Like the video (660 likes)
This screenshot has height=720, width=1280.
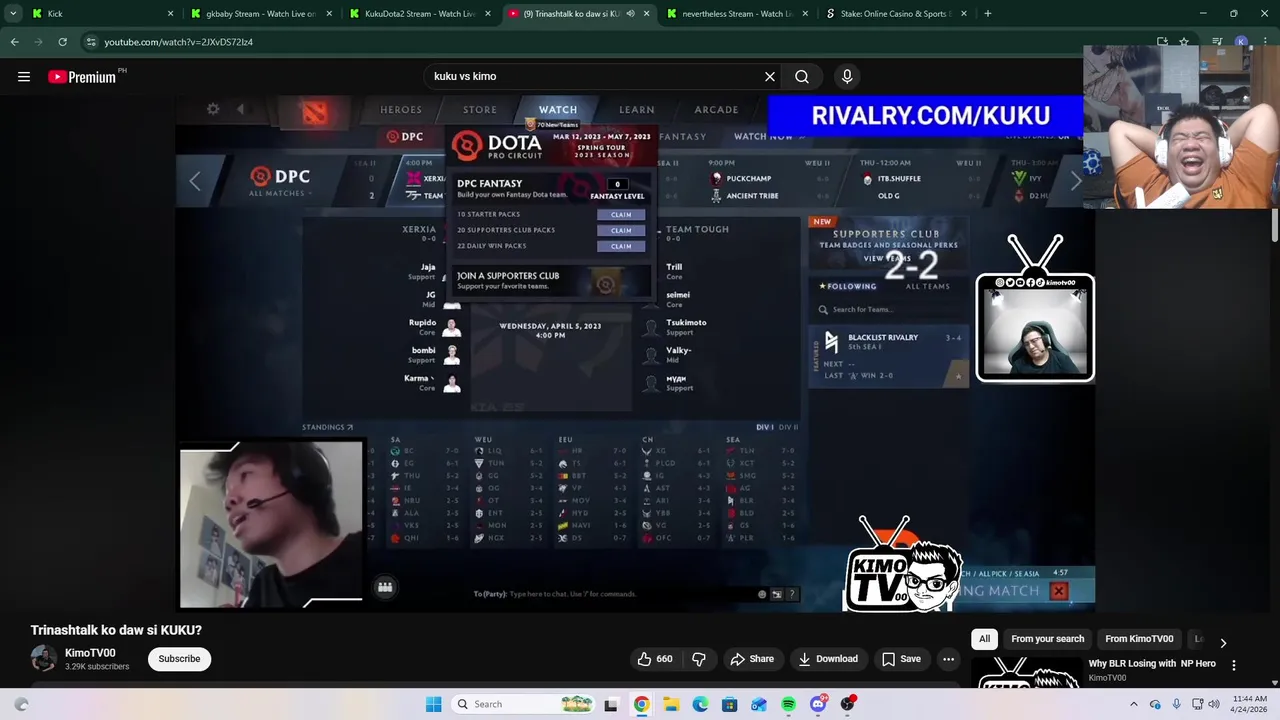point(655,659)
